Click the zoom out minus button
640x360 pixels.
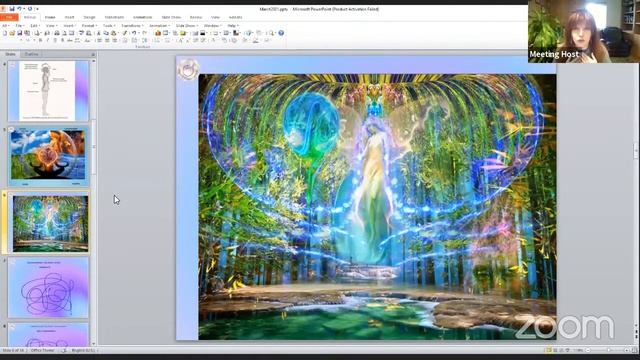[588, 350]
